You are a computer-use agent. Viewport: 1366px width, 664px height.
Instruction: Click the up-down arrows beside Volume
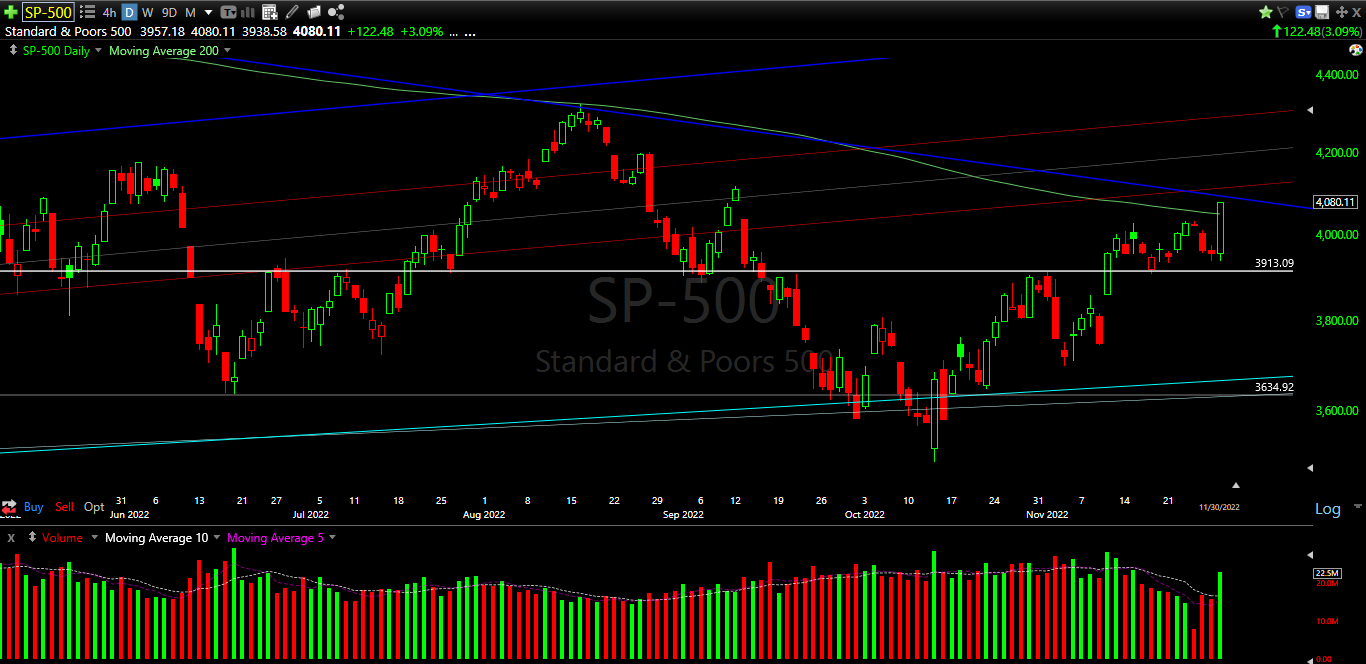tap(32, 538)
